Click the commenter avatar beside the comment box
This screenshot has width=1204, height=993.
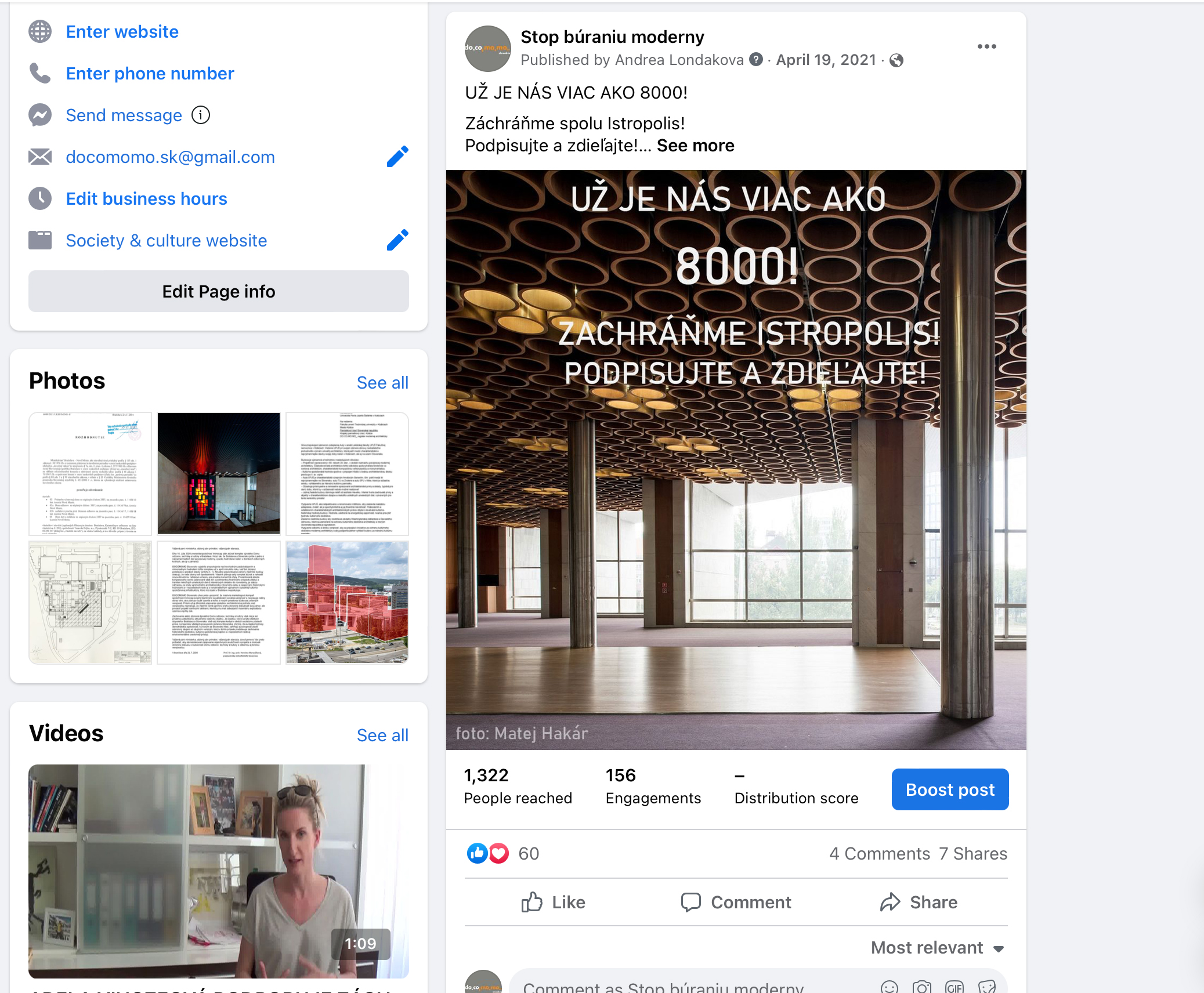point(483,983)
